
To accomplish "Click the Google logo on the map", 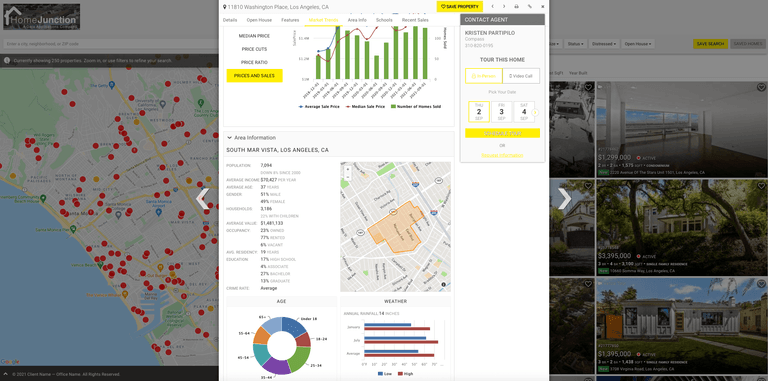I will [10, 362].
